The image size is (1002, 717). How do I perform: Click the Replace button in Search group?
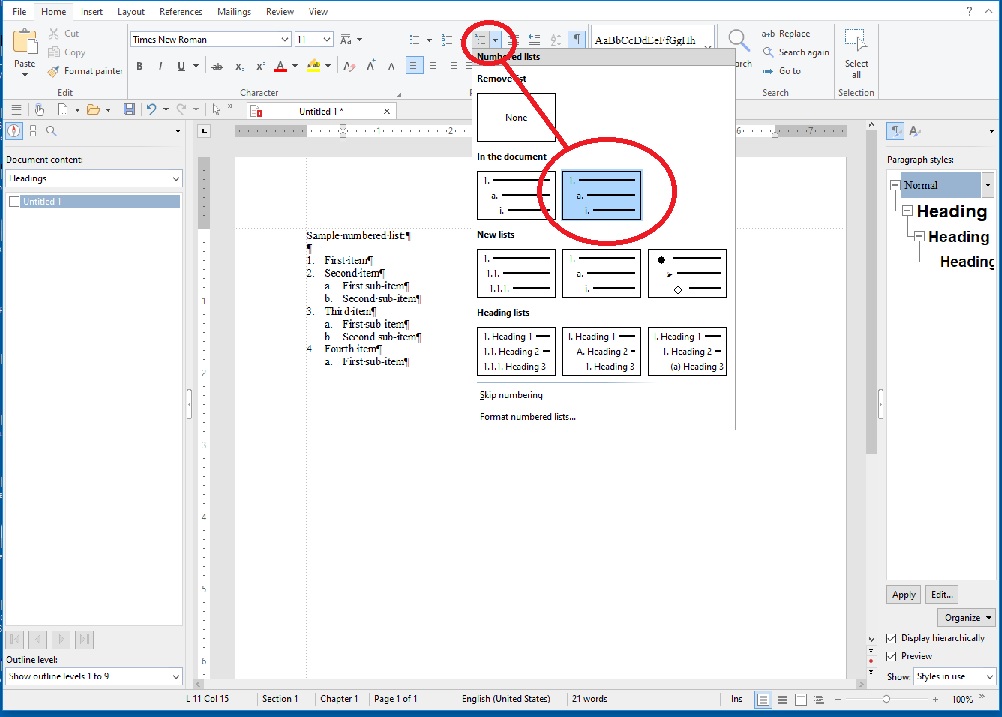pyautogui.click(x=786, y=34)
